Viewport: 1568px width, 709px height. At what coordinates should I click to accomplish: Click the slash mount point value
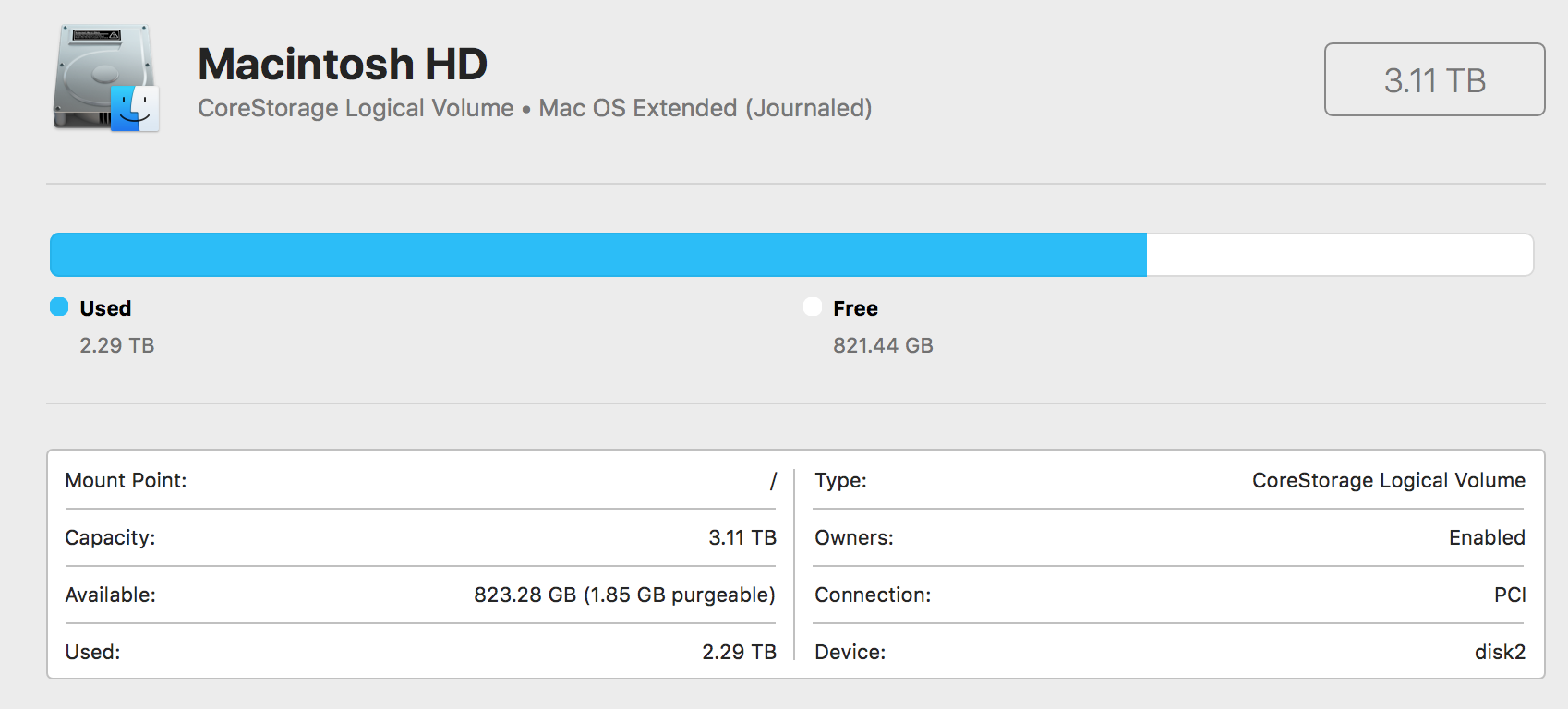pos(773,480)
